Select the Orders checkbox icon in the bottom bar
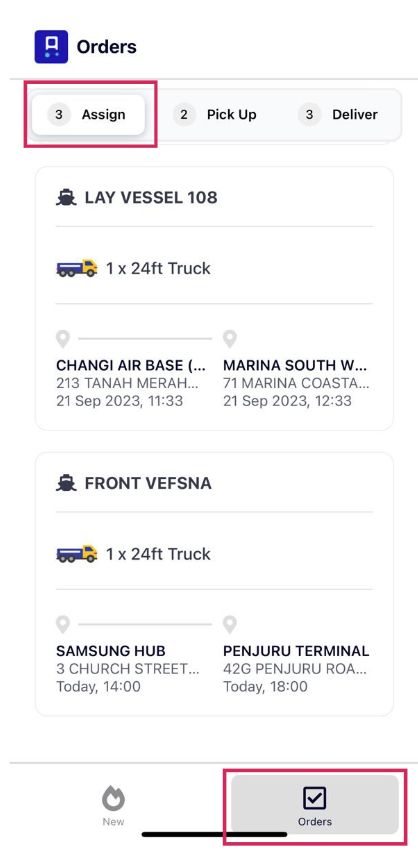This screenshot has height=857, width=418. [x=315, y=798]
